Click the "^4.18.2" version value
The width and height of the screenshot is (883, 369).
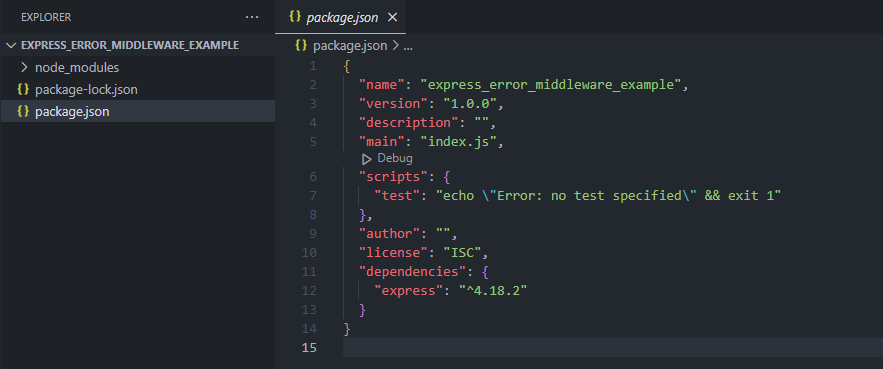(492, 291)
